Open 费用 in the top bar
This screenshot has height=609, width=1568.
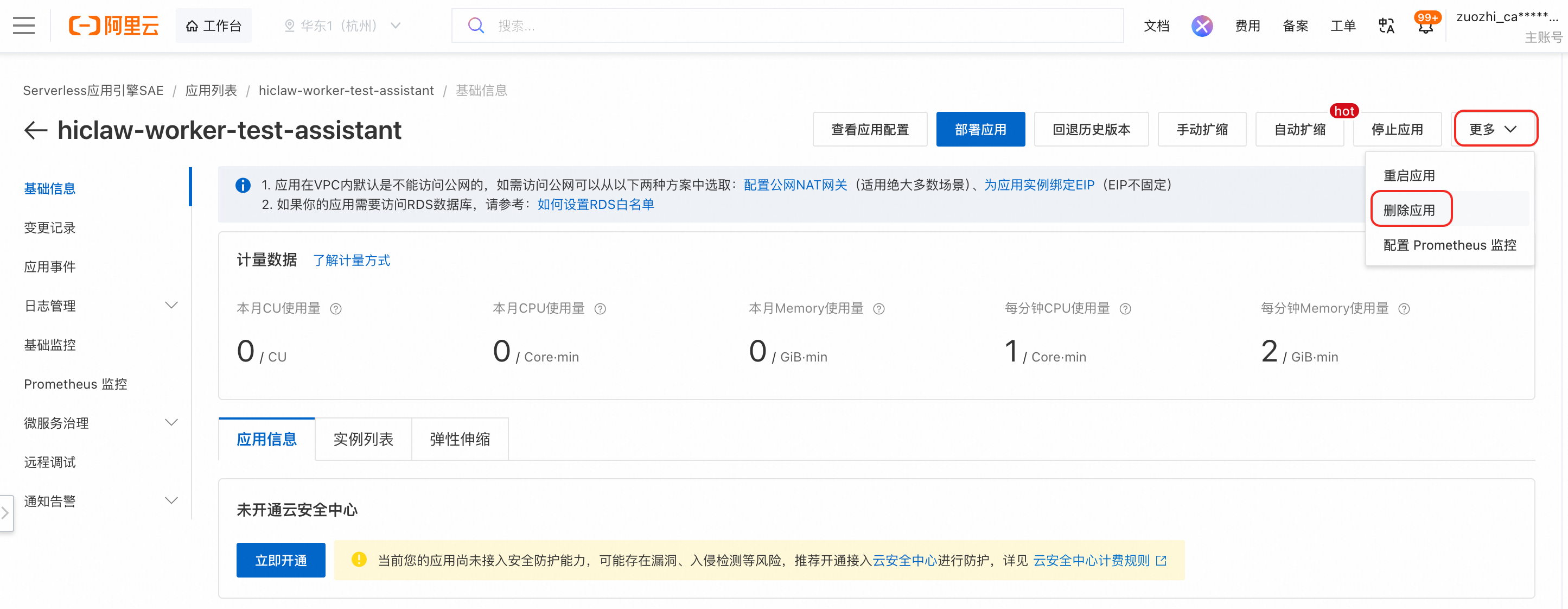pos(1247,26)
